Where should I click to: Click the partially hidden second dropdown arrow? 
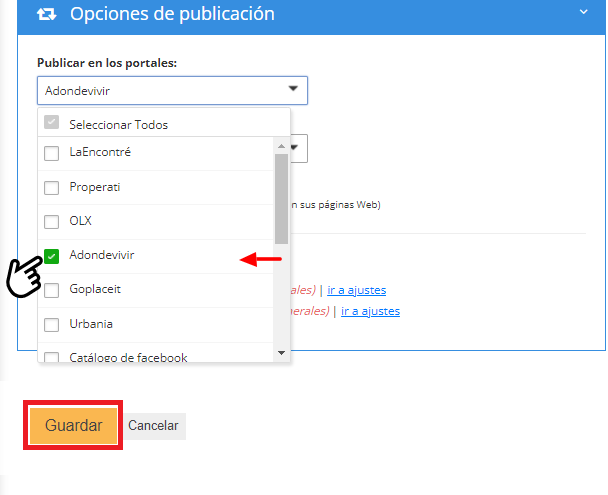[296, 148]
